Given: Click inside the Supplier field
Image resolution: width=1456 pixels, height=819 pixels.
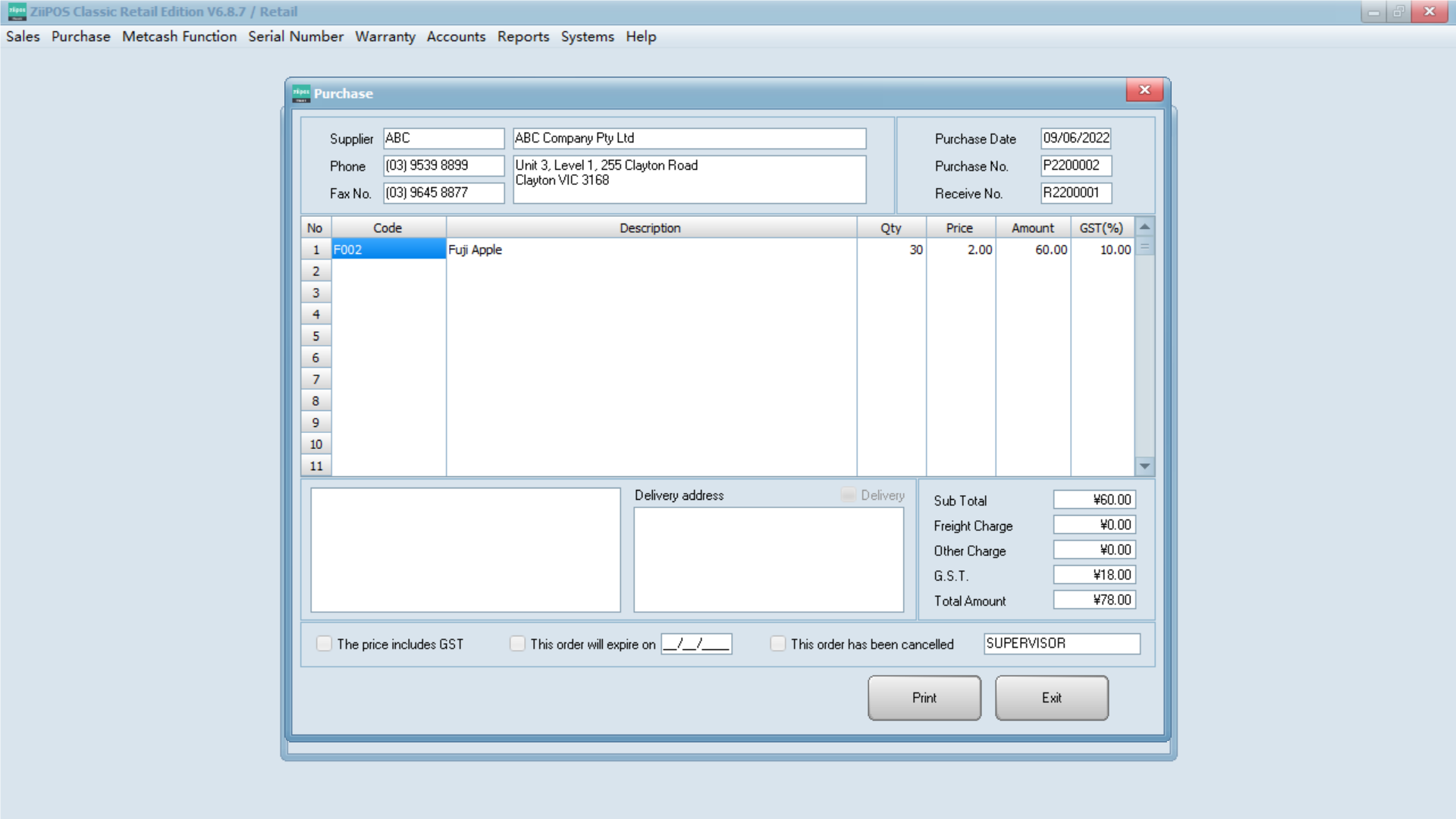Looking at the screenshot, I should tap(443, 138).
